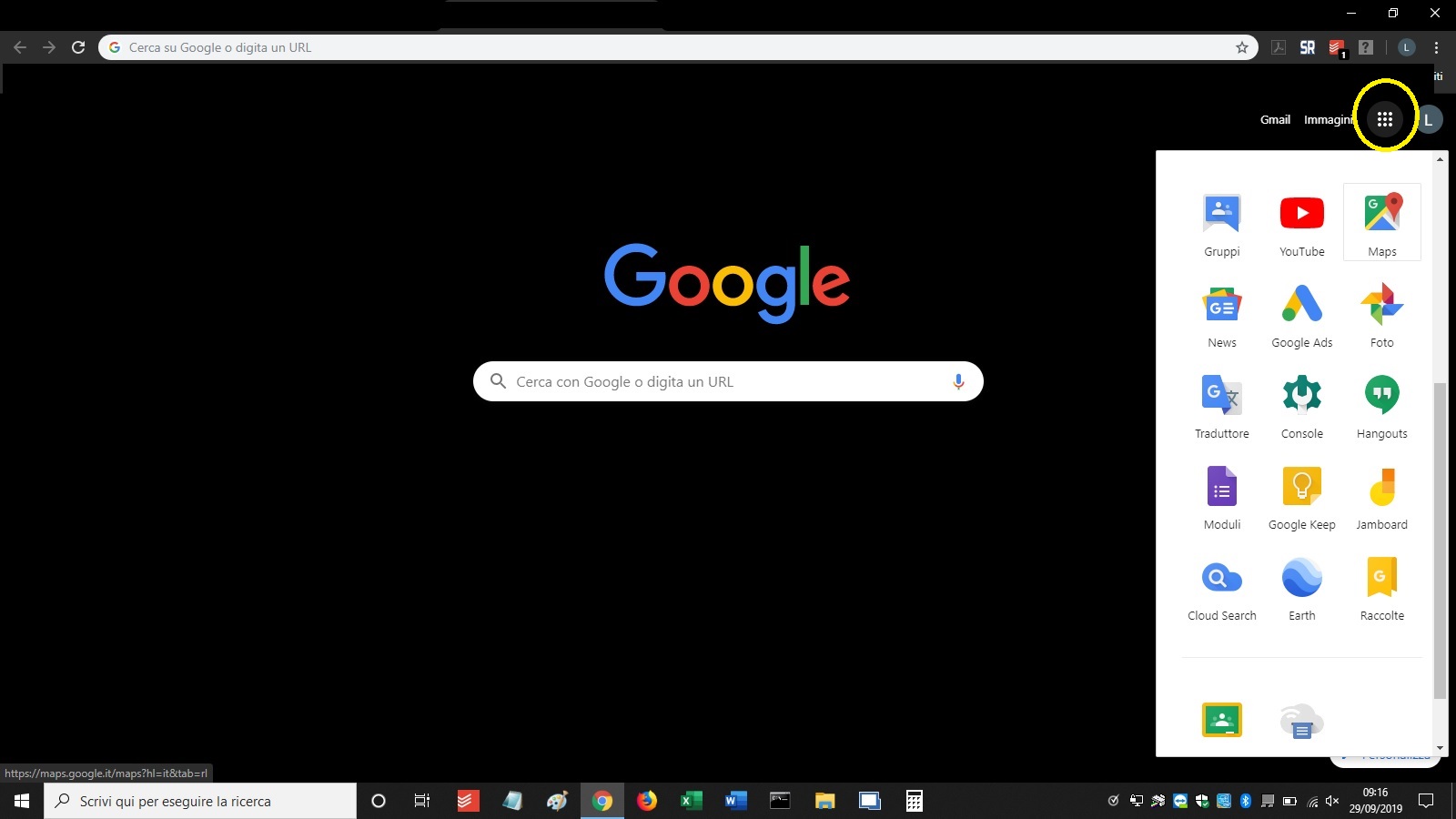Viewport: 1456px width, 819px height.
Task: Open Cortana from the taskbar
Action: [x=379, y=801]
